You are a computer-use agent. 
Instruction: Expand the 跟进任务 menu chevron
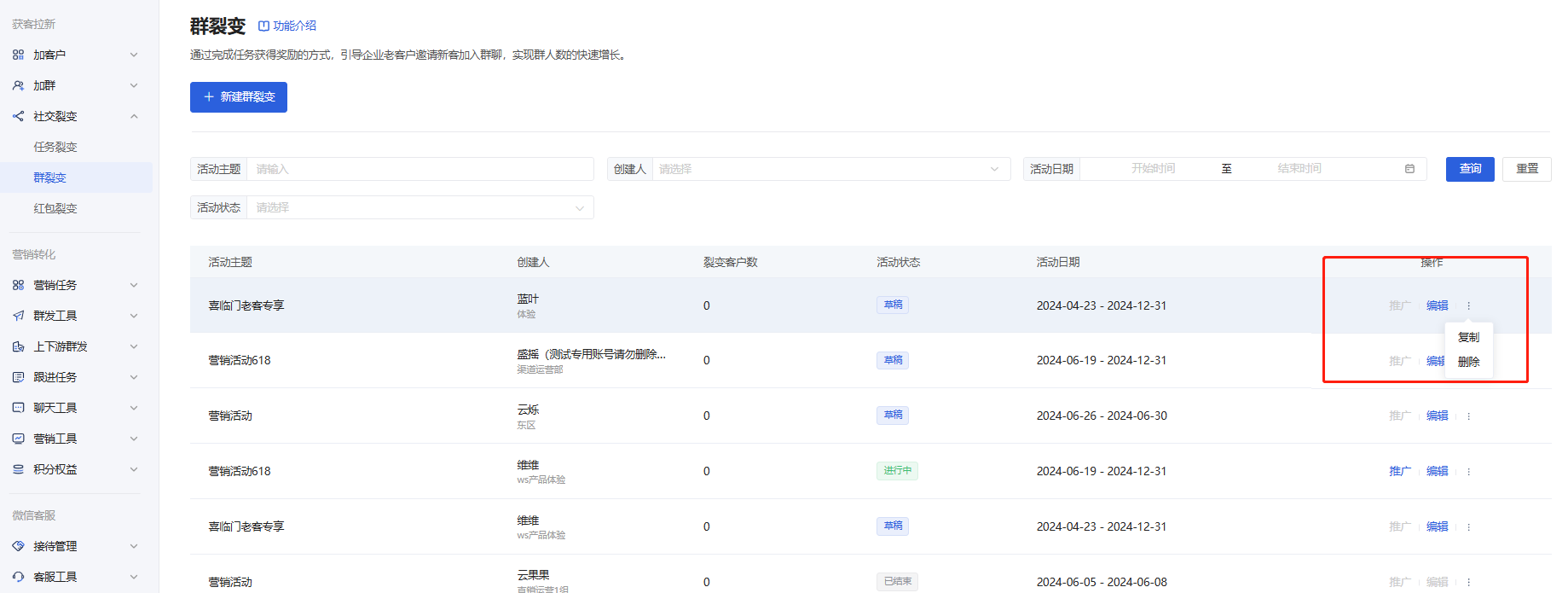click(134, 377)
